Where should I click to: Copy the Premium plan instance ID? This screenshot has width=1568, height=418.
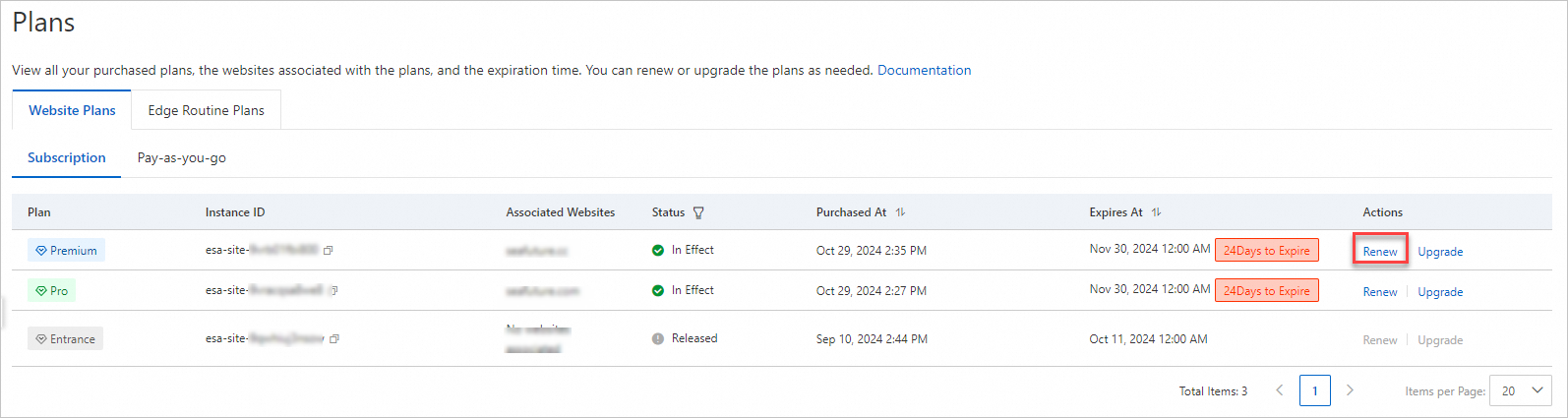pyautogui.click(x=329, y=251)
